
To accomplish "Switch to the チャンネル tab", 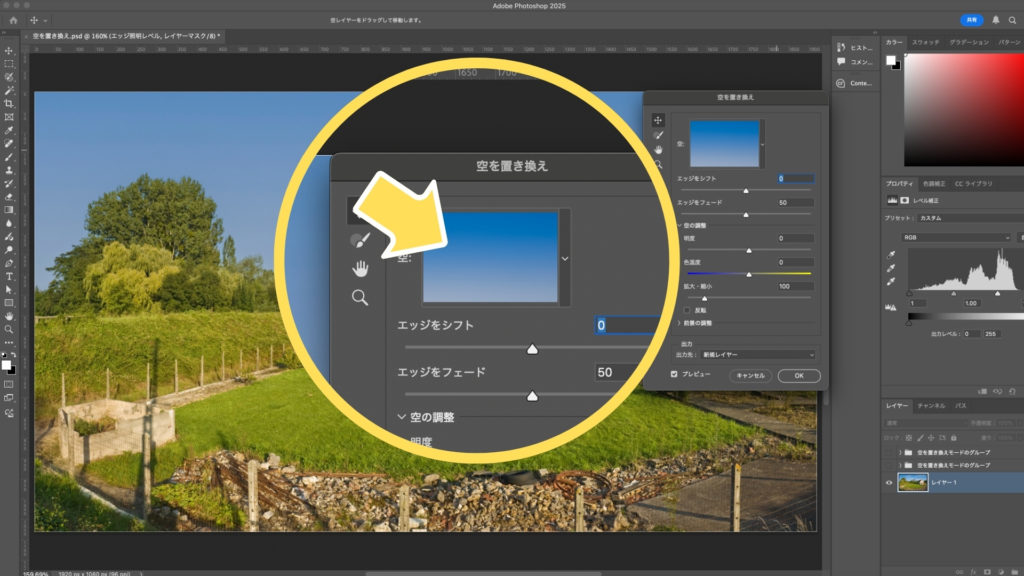I will point(931,406).
